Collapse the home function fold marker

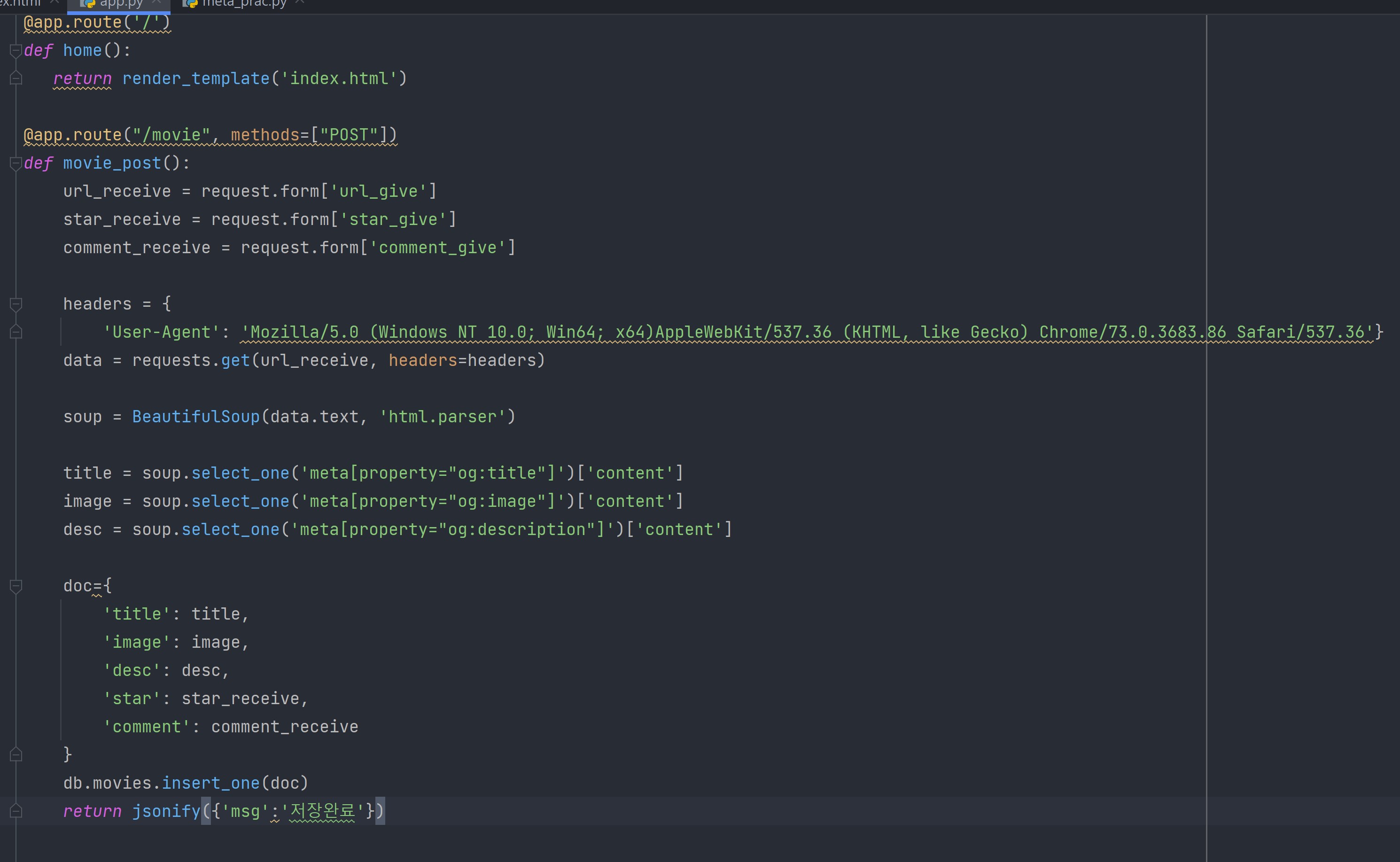point(16,51)
